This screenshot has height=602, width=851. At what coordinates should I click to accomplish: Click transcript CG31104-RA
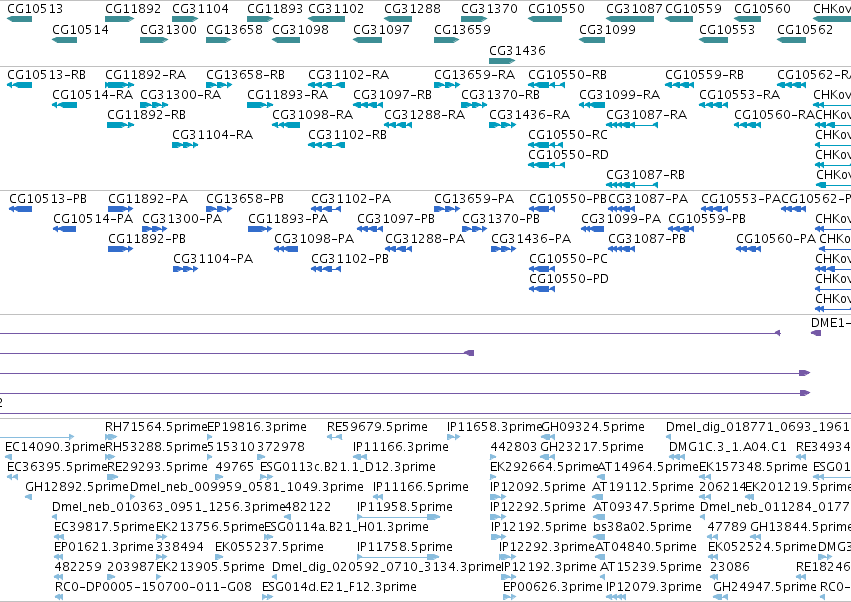pos(213,135)
